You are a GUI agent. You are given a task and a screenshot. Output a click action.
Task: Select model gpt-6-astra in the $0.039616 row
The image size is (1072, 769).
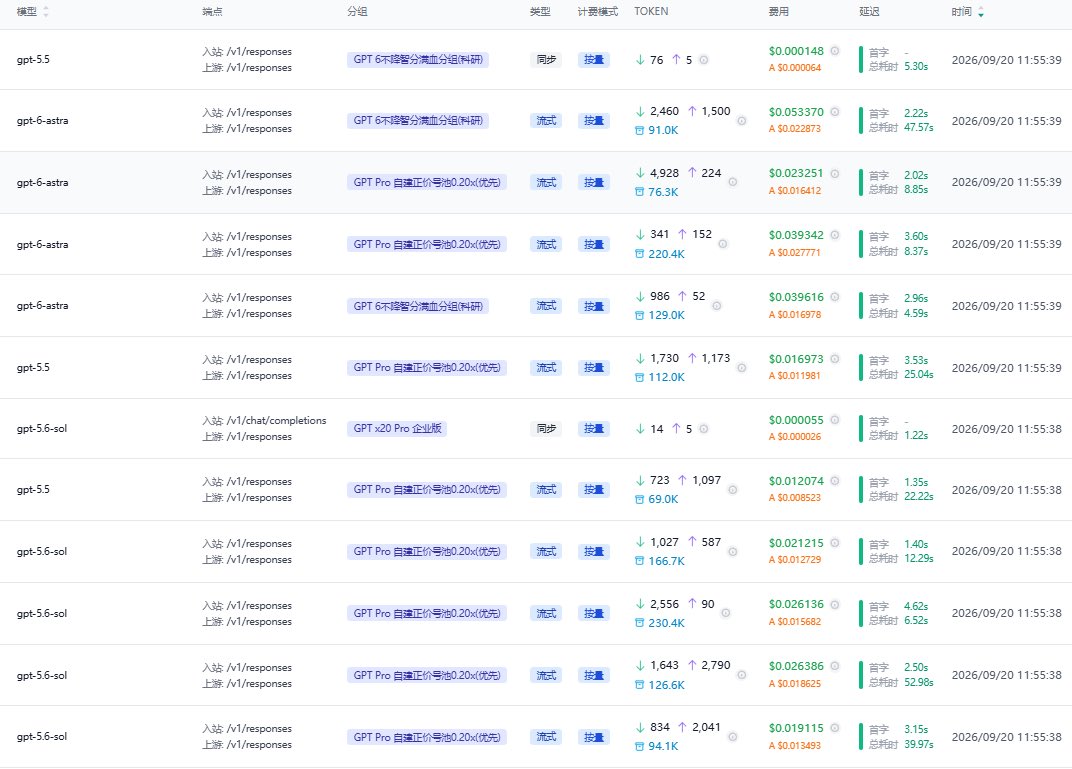point(42,306)
